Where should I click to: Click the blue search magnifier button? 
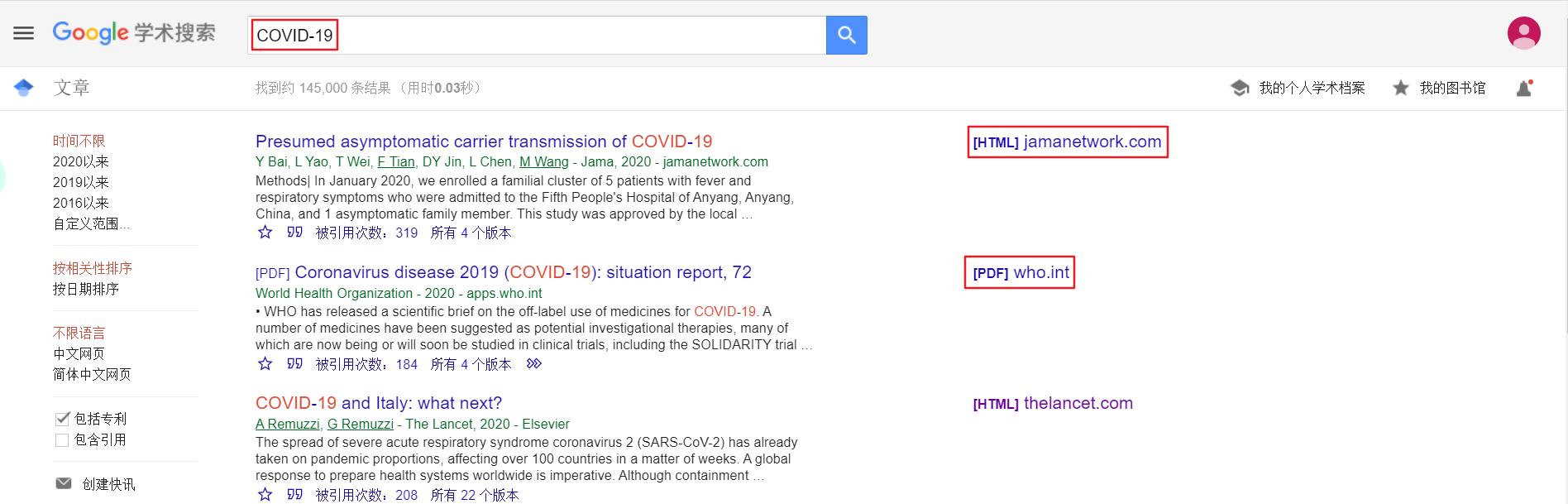click(x=846, y=35)
